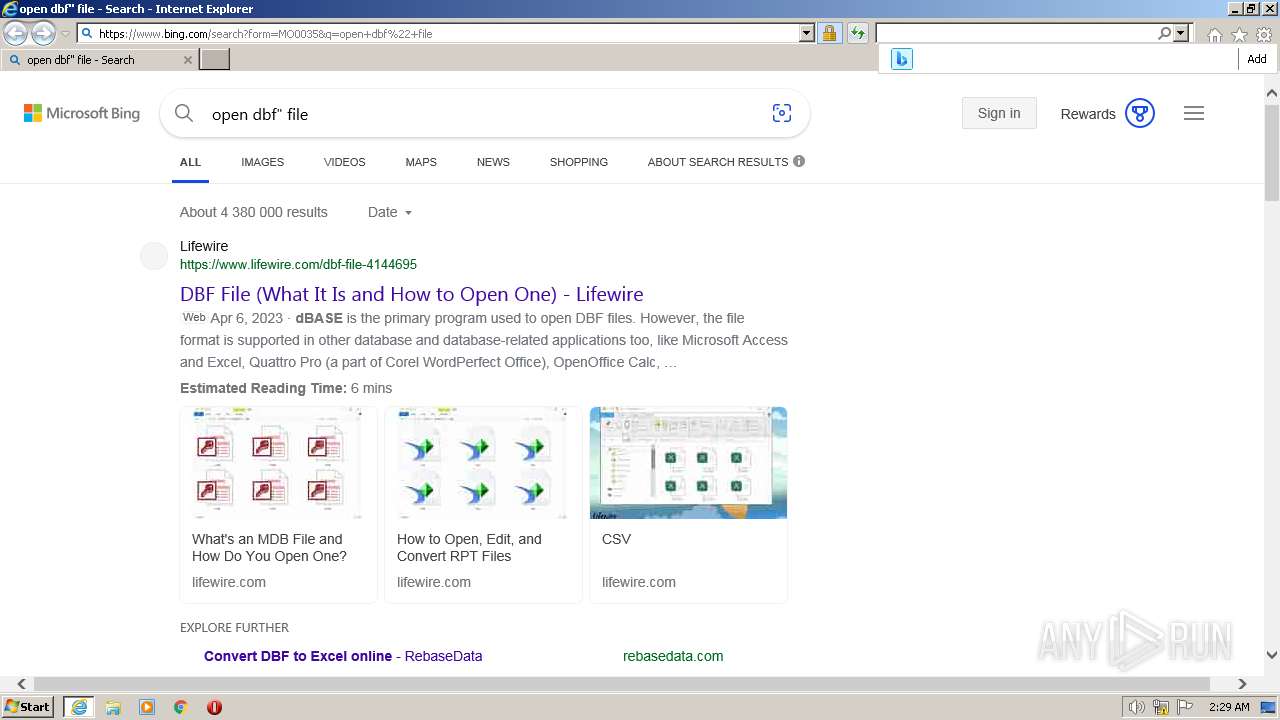This screenshot has height=720, width=1280.
Task: Open the CSV card title link
Action: (616, 539)
